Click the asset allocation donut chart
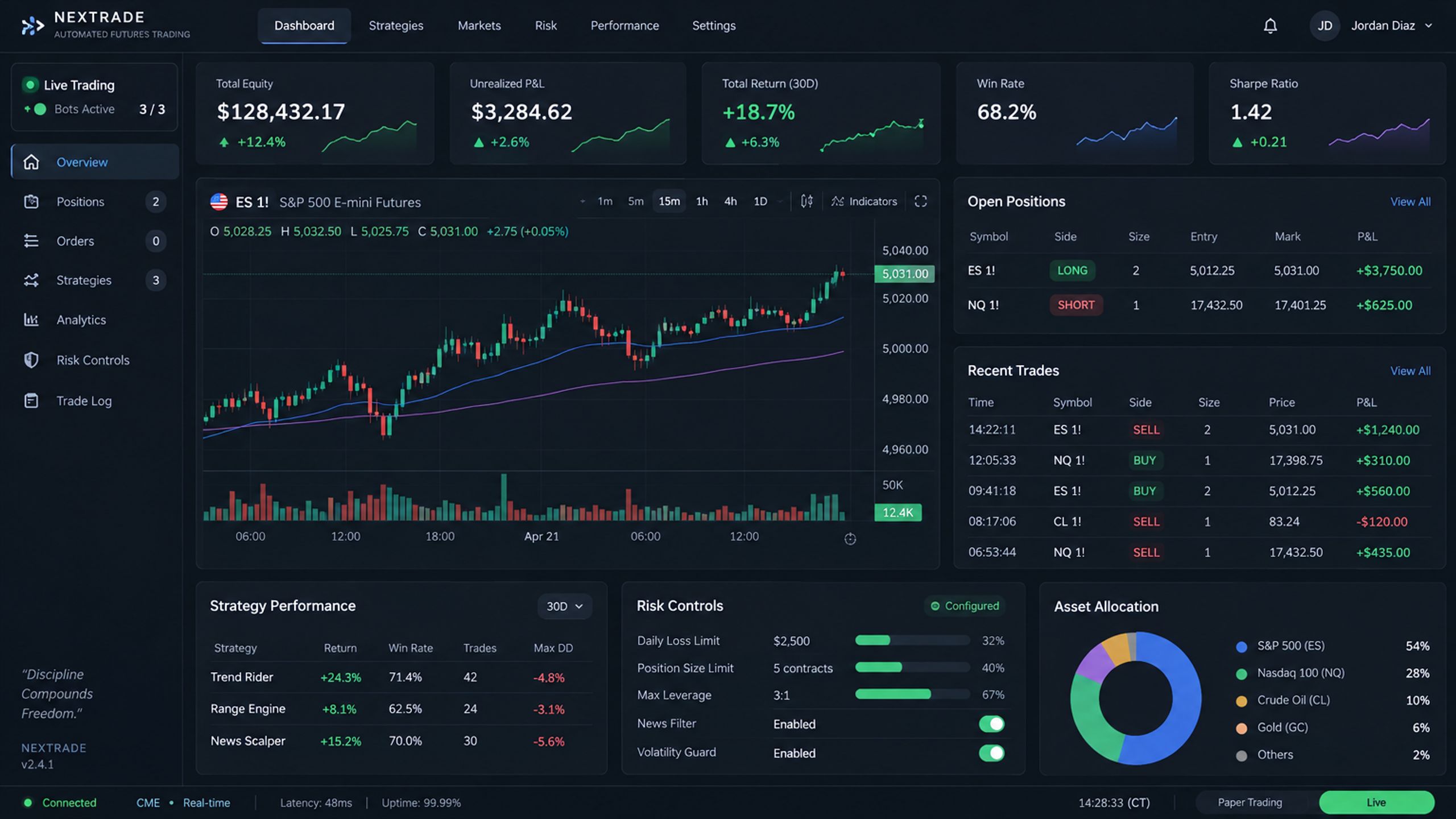 click(1135, 698)
